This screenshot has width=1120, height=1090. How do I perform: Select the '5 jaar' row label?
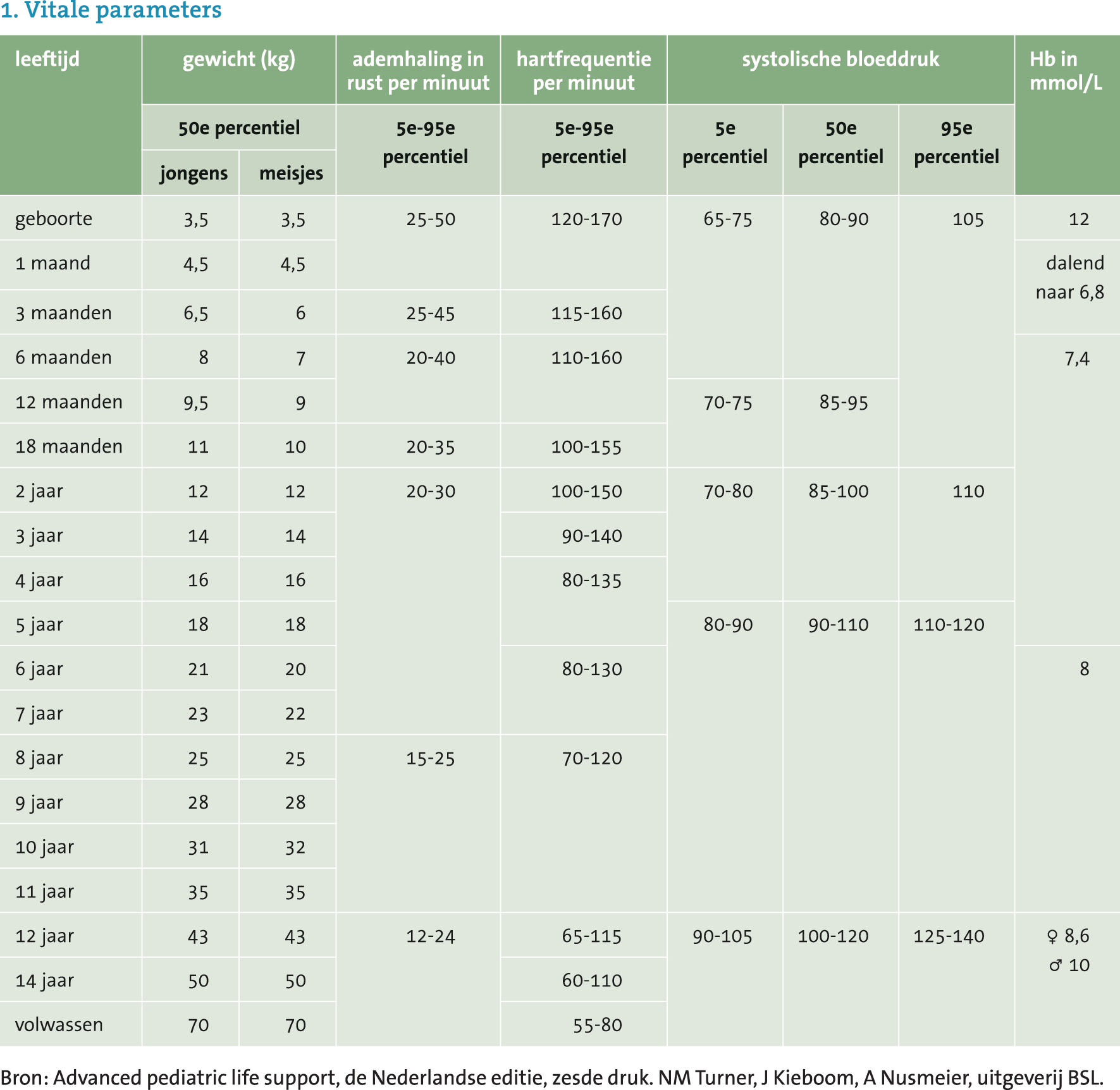click(39, 625)
